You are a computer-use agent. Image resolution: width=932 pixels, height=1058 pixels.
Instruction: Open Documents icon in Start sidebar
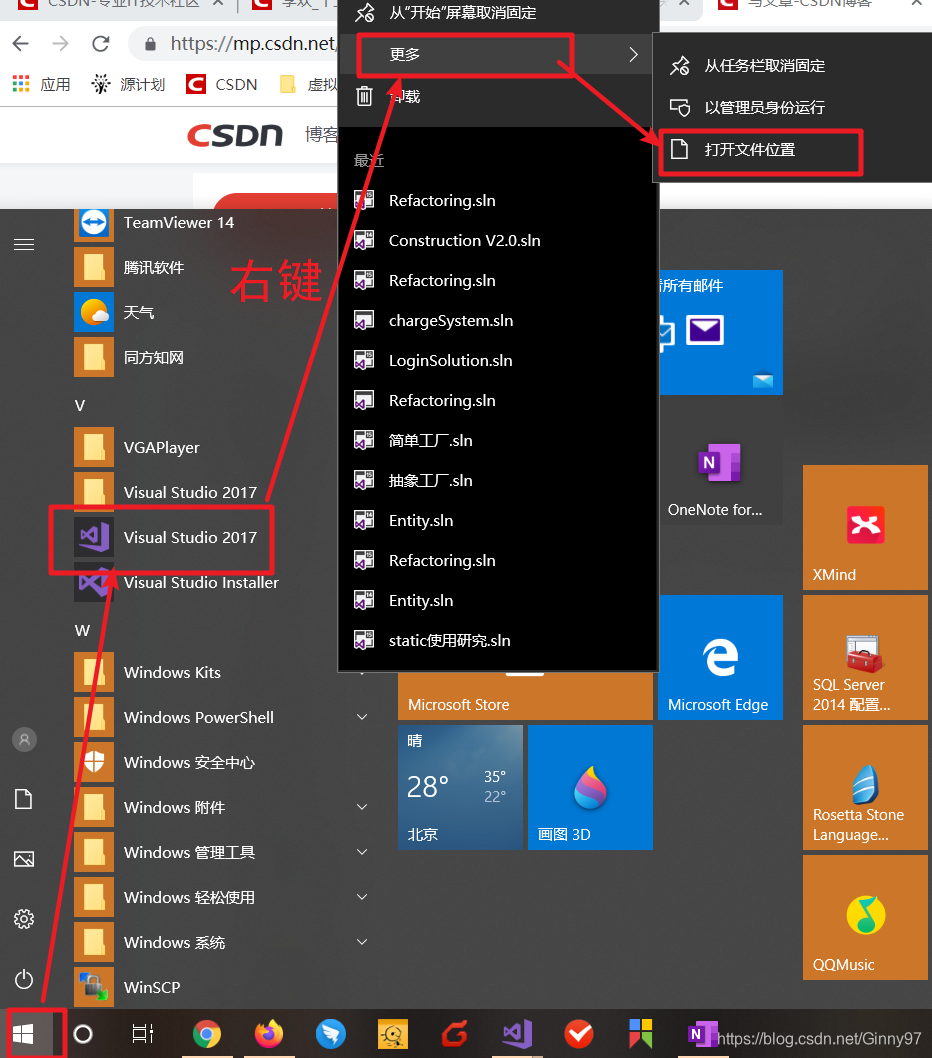click(x=24, y=799)
